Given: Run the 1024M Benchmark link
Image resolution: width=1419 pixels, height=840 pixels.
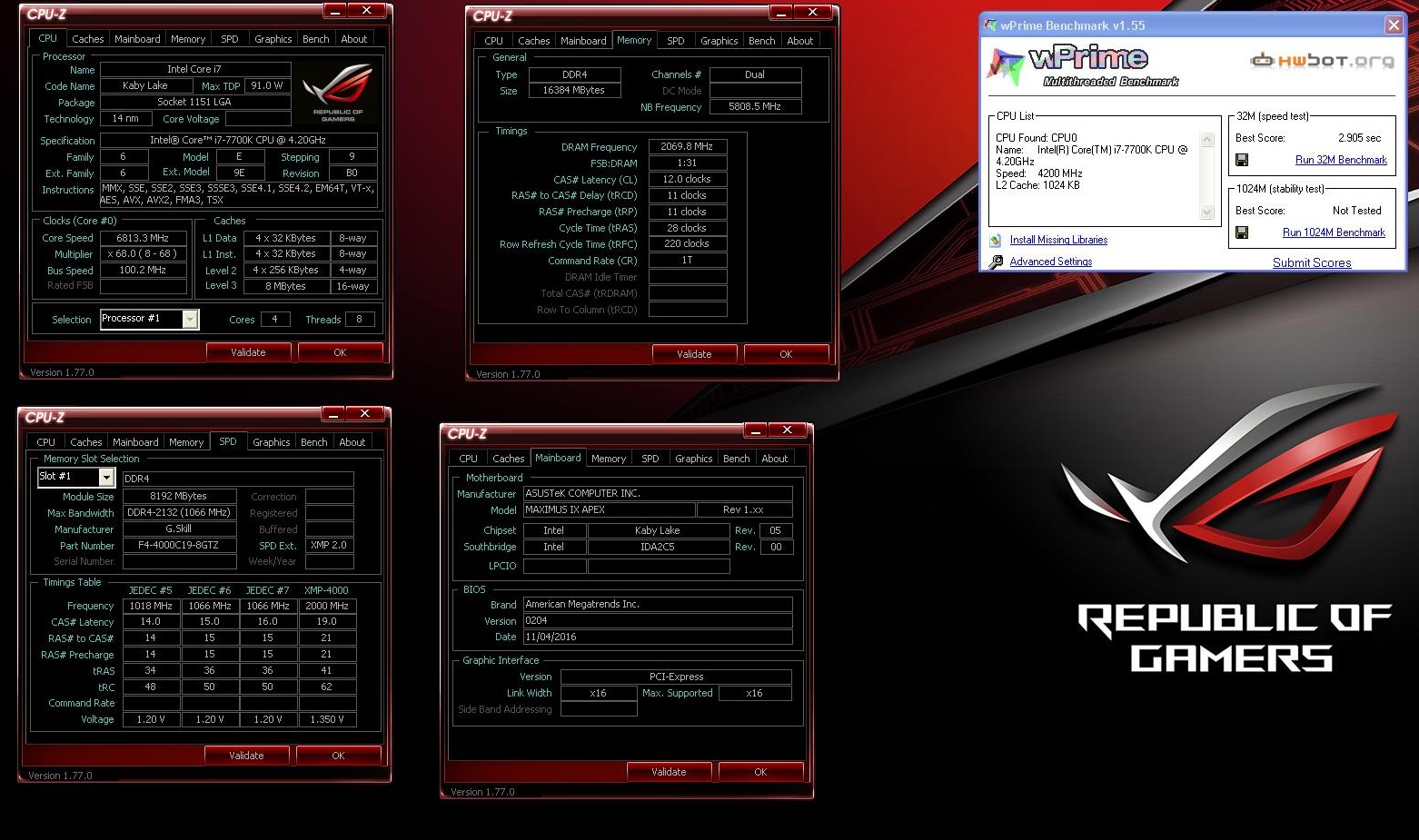Looking at the screenshot, I should 1334,232.
